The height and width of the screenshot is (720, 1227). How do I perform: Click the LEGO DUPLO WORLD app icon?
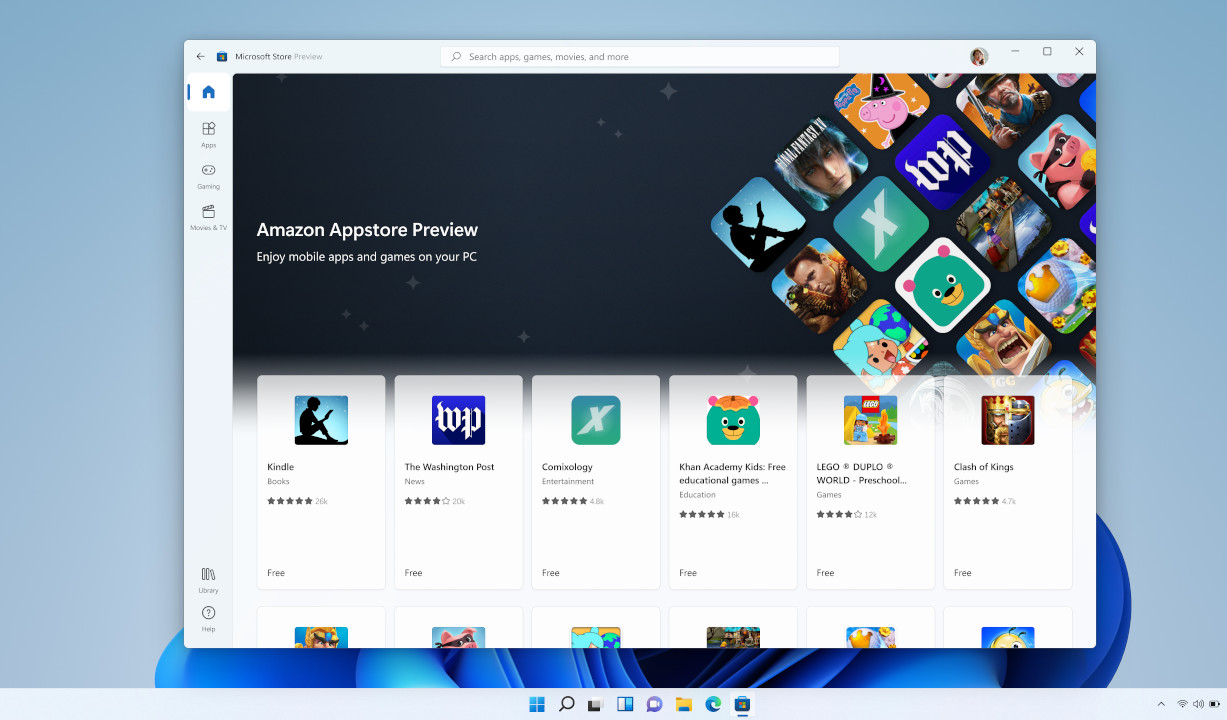(870, 420)
